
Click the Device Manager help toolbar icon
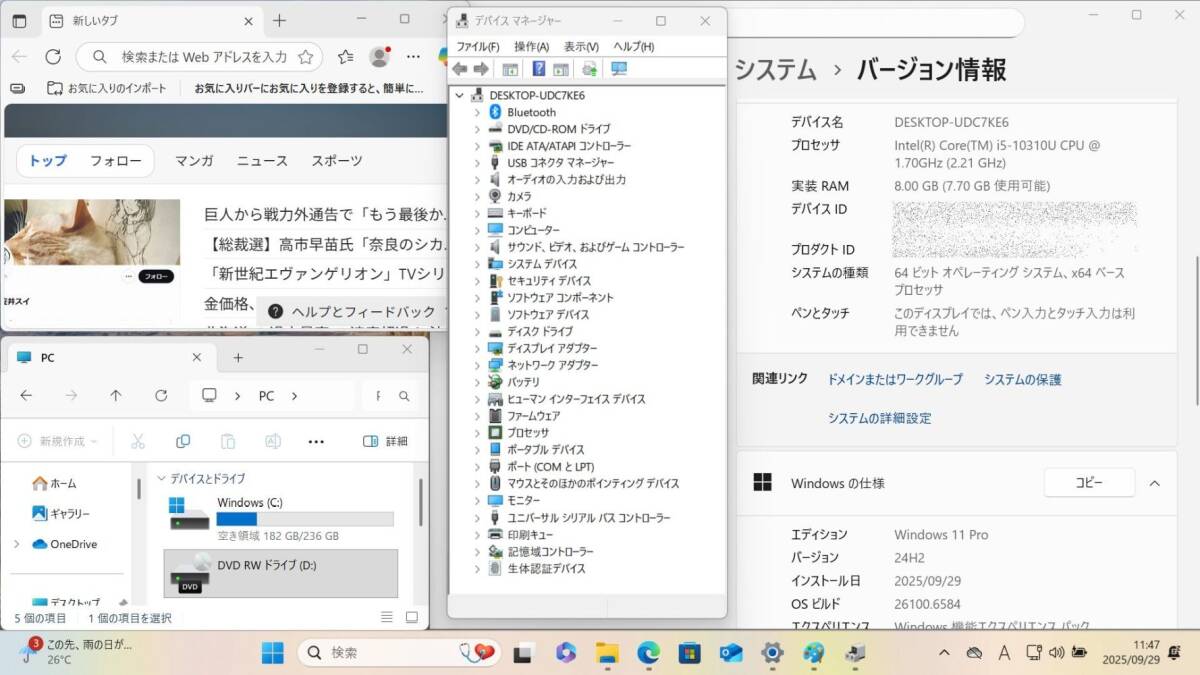[x=538, y=69]
